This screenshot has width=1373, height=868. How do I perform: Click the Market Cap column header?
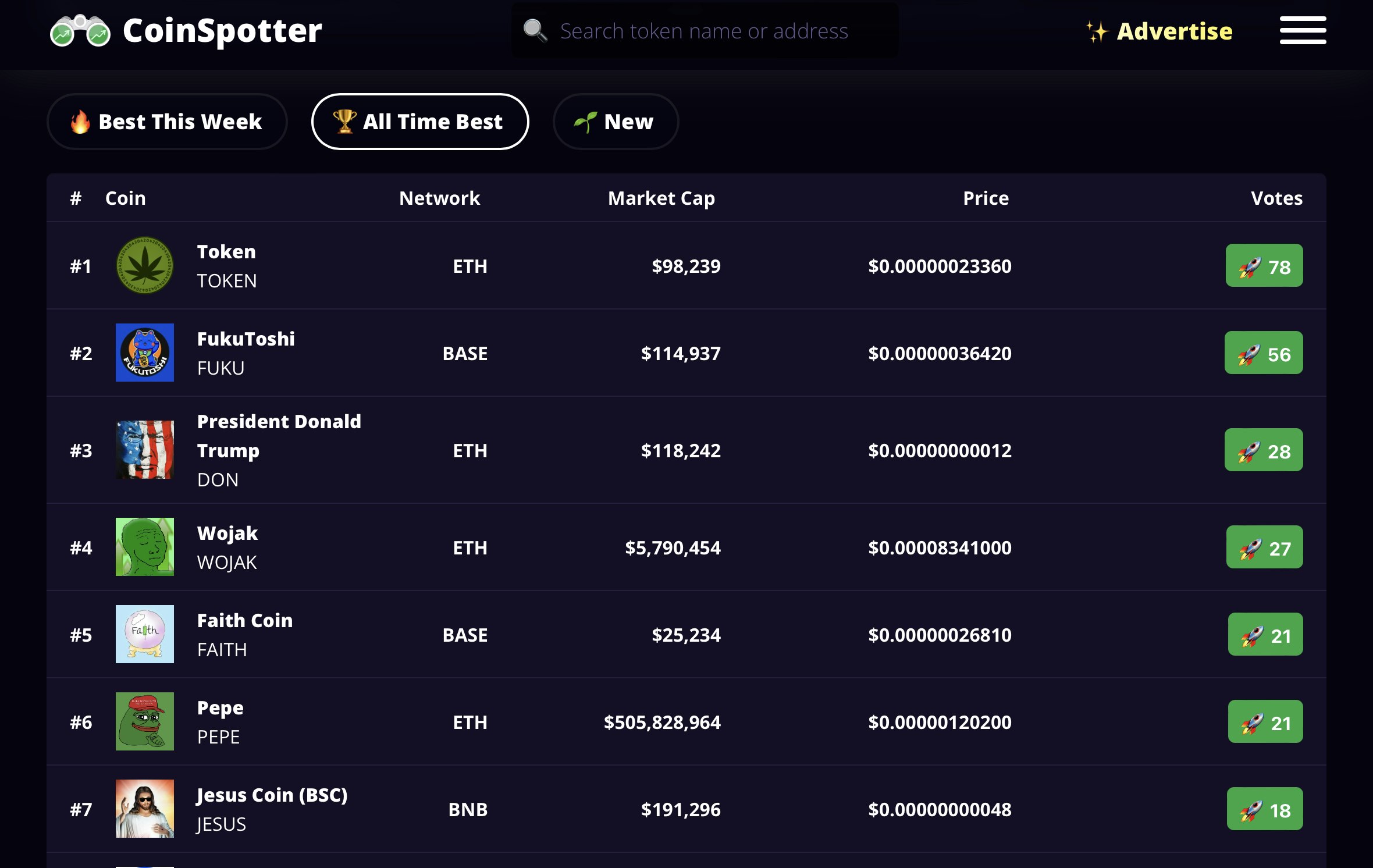[661, 198]
